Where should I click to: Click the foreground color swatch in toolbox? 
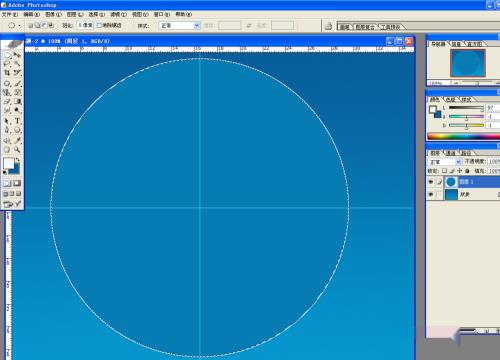(9, 163)
